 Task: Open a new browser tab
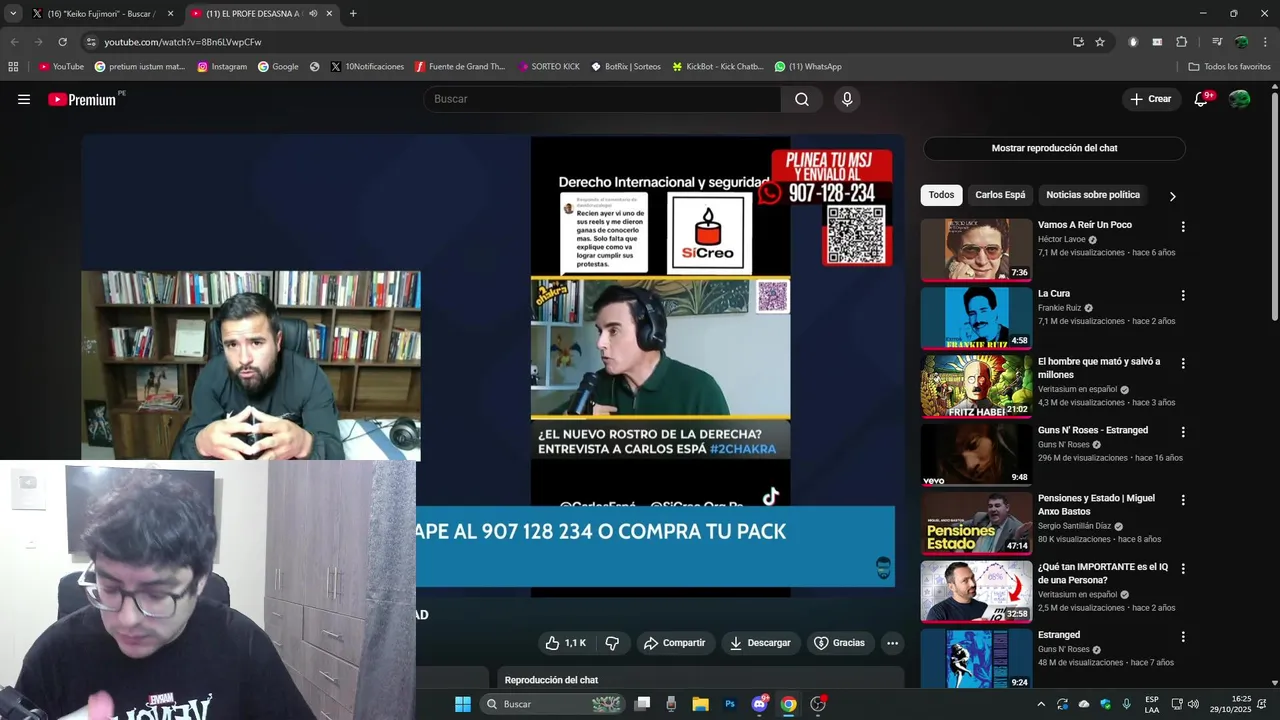click(353, 14)
